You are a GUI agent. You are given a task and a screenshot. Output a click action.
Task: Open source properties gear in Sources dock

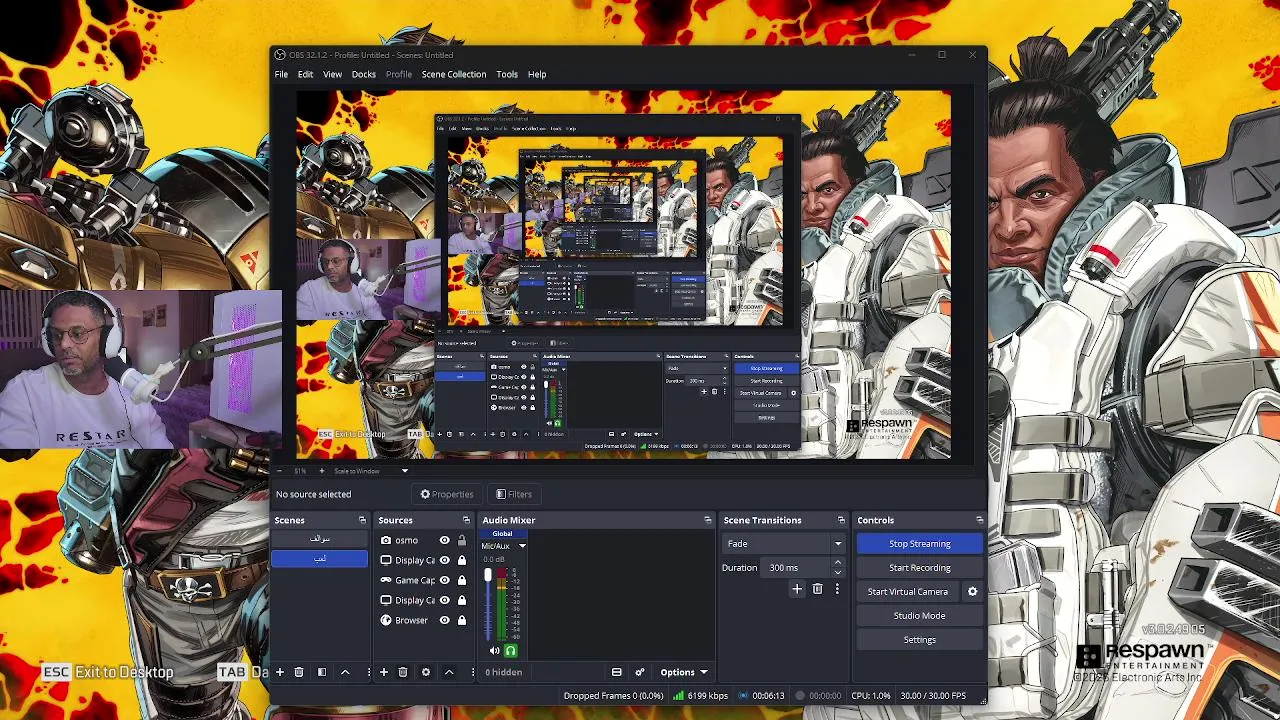coord(426,672)
